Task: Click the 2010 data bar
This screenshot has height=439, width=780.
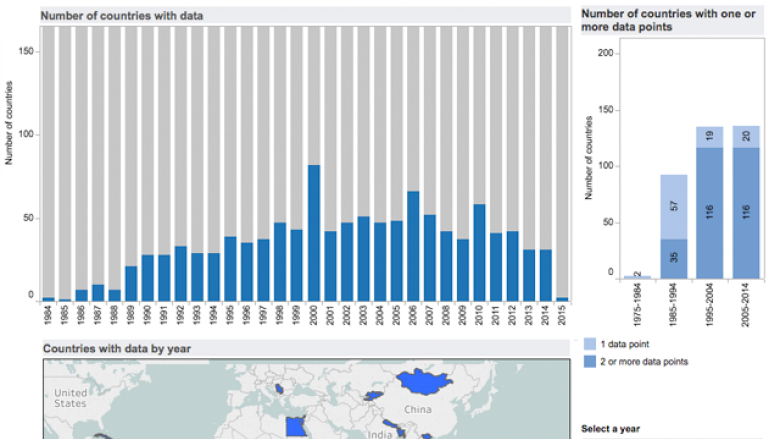Action: click(479, 252)
